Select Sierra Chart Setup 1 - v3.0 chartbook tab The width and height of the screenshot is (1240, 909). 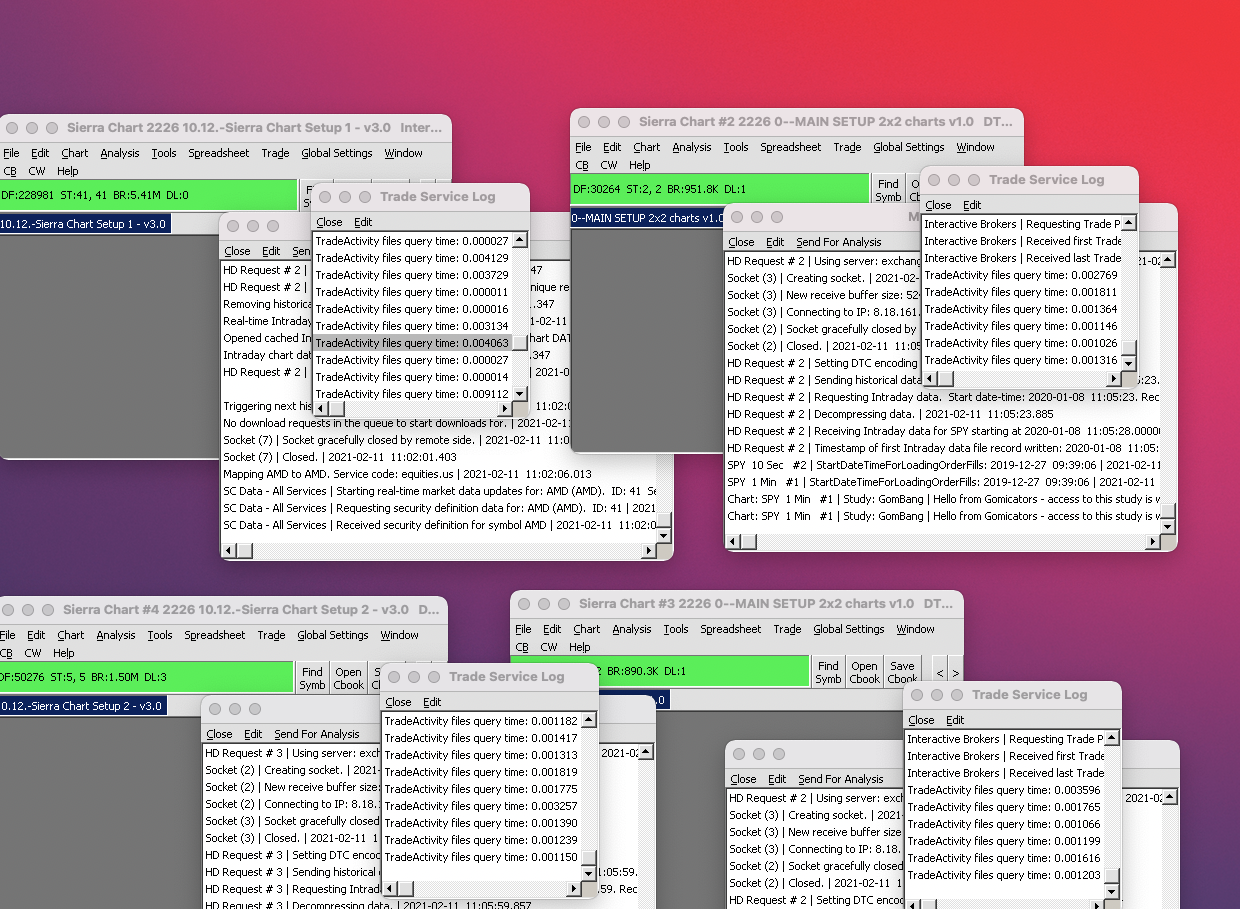(x=85, y=223)
